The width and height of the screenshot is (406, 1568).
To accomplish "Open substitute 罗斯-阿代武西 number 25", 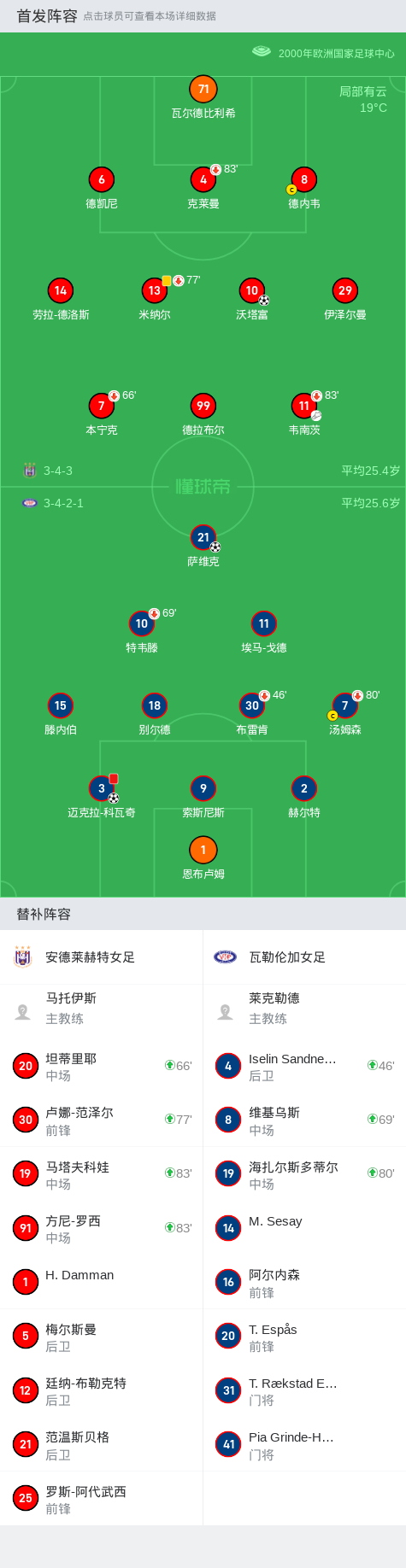I will tap(102, 1499).
